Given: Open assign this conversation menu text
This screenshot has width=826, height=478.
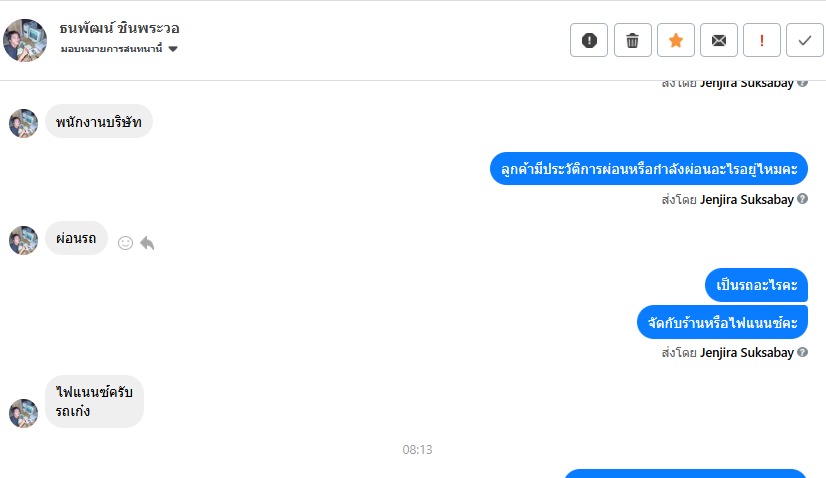Looking at the screenshot, I should (111, 49).
